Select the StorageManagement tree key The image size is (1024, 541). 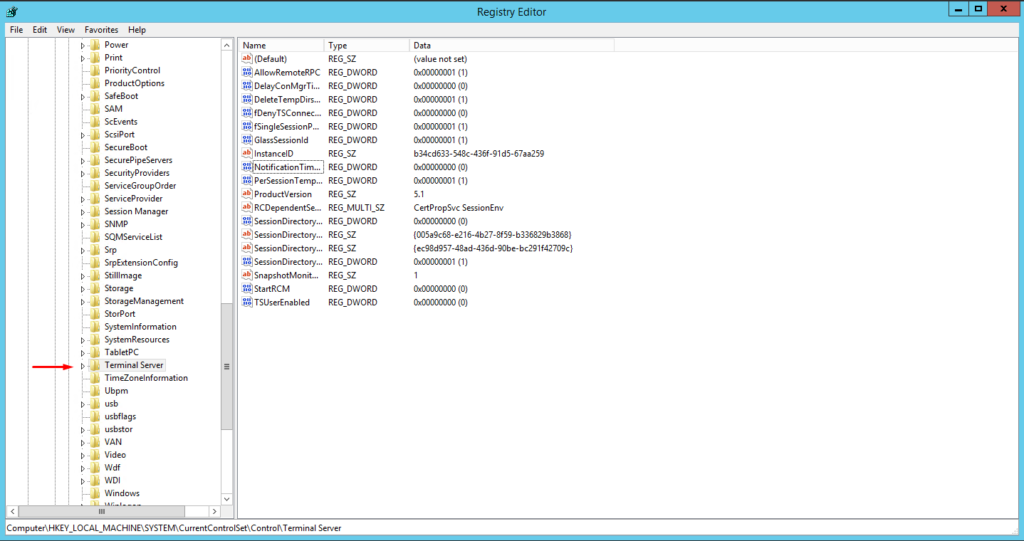coord(144,301)
